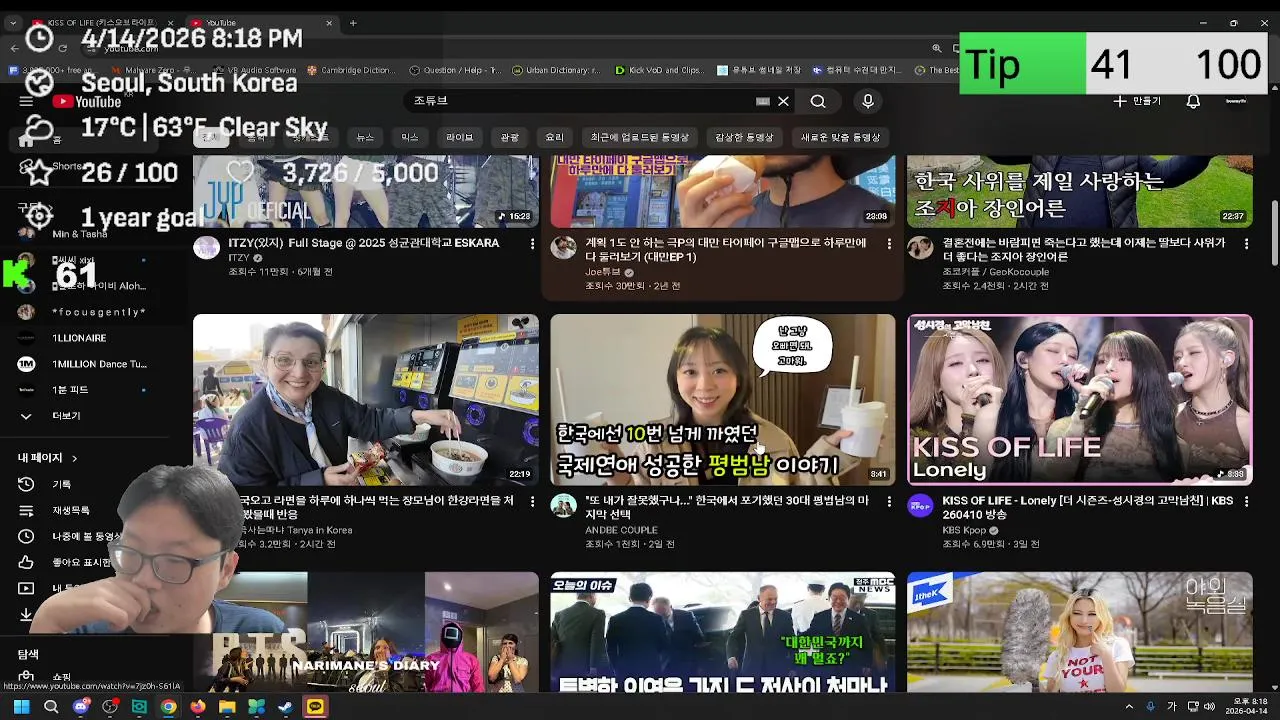Viewport: 1280px width, 720px height.
Task: Play the ramen machine video thumbnail
Action: [365, 400]
